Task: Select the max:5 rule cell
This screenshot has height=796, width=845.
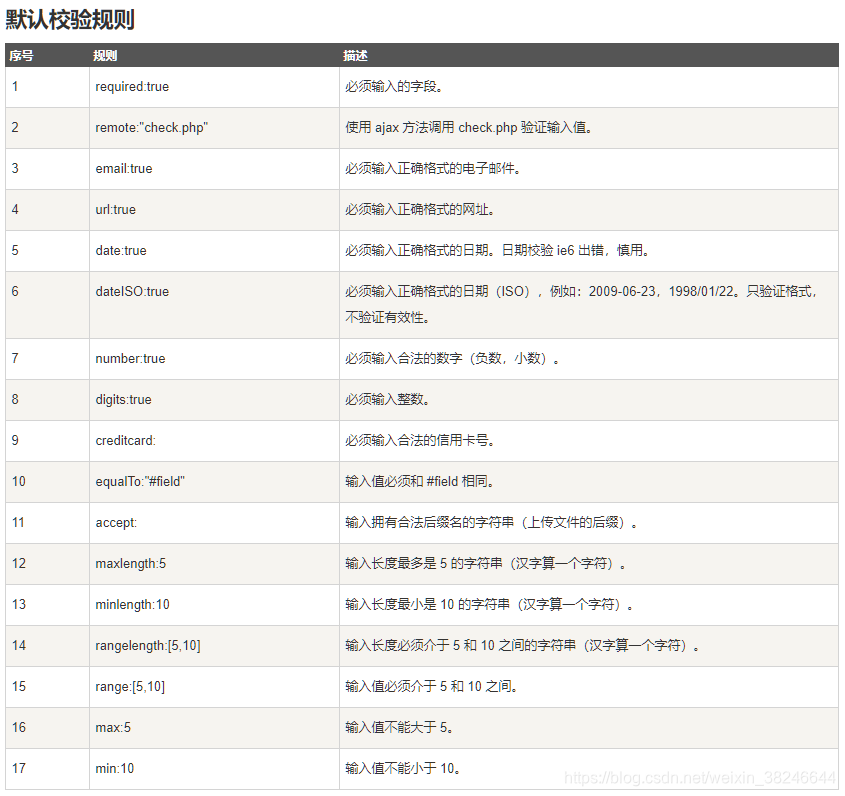Action: tap(214, 728)
